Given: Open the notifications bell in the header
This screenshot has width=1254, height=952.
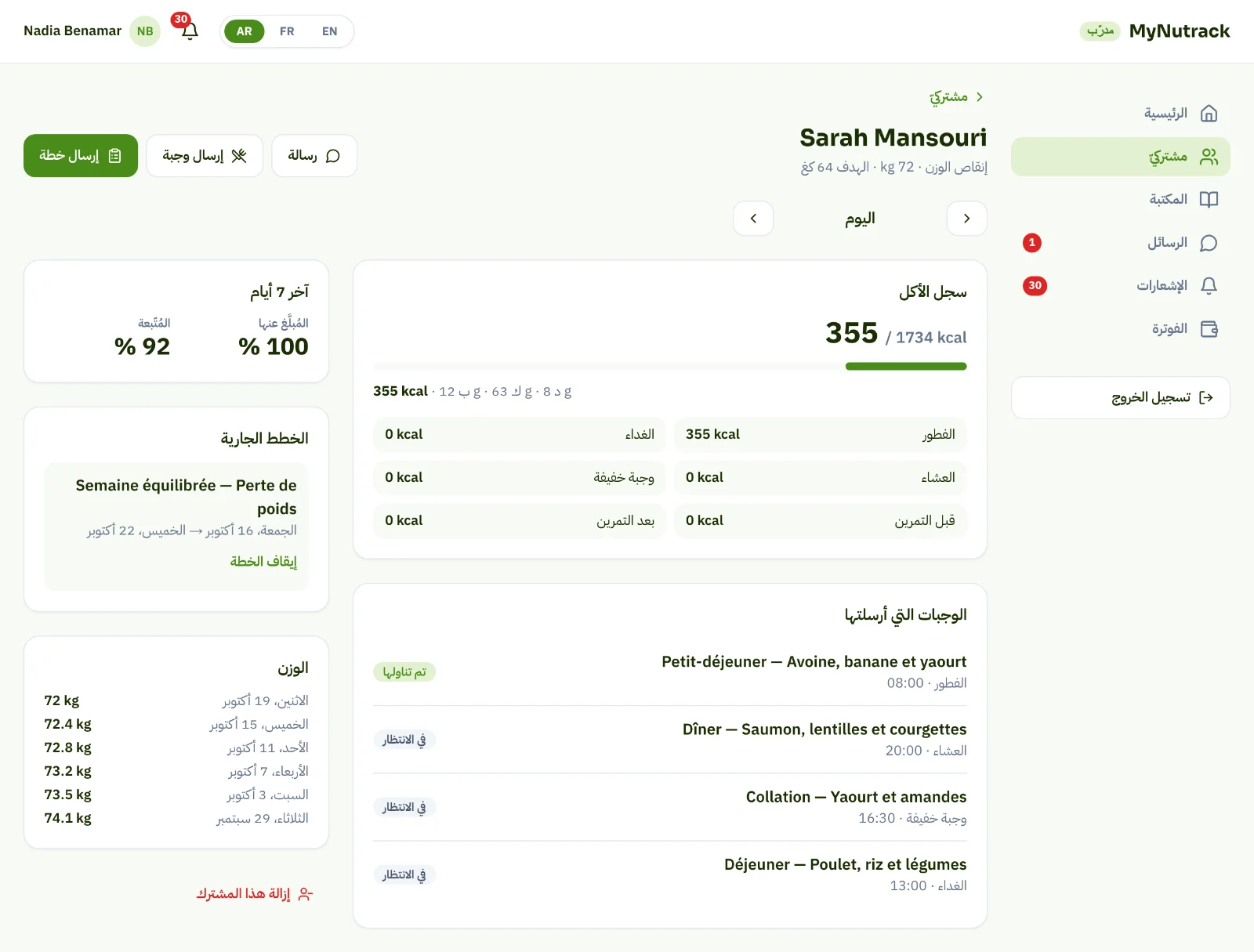Looking at the screenshot, I should 190,31.
